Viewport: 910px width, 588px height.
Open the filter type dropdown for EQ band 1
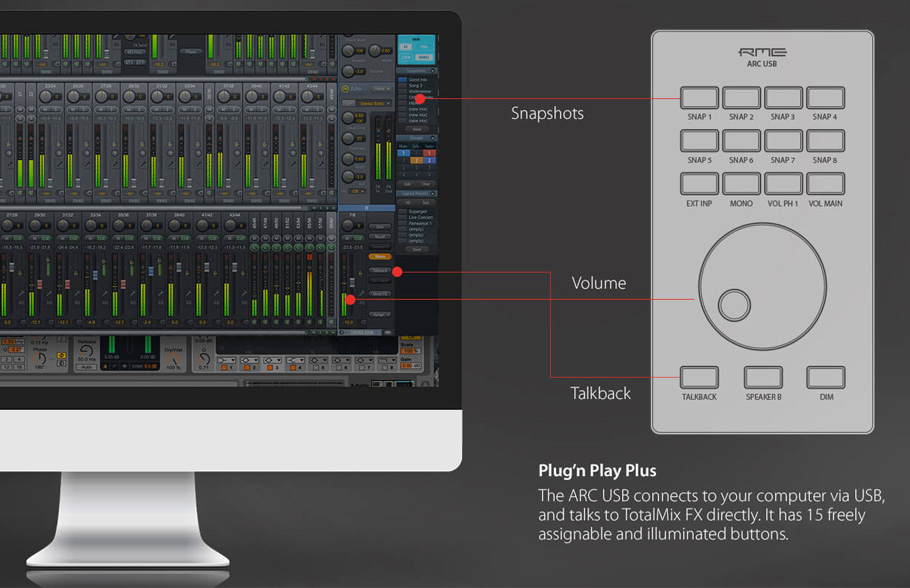226,360
